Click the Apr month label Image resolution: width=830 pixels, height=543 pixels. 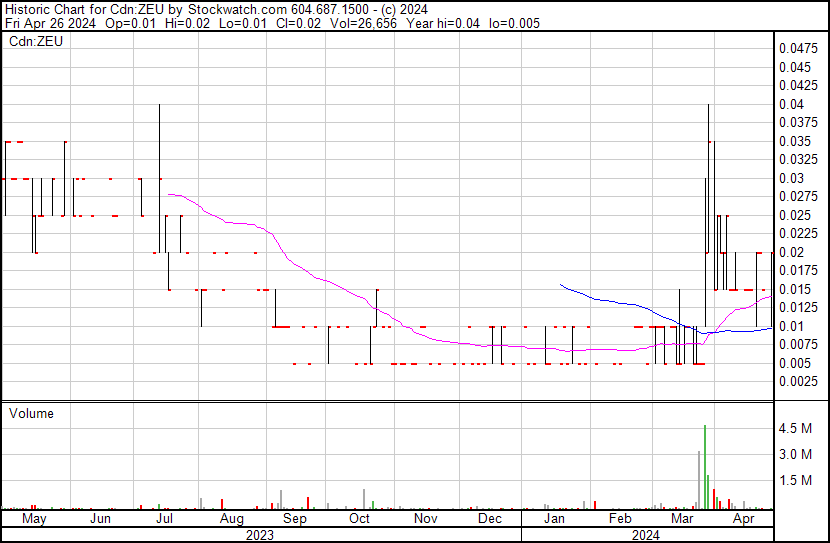(743, 519)
